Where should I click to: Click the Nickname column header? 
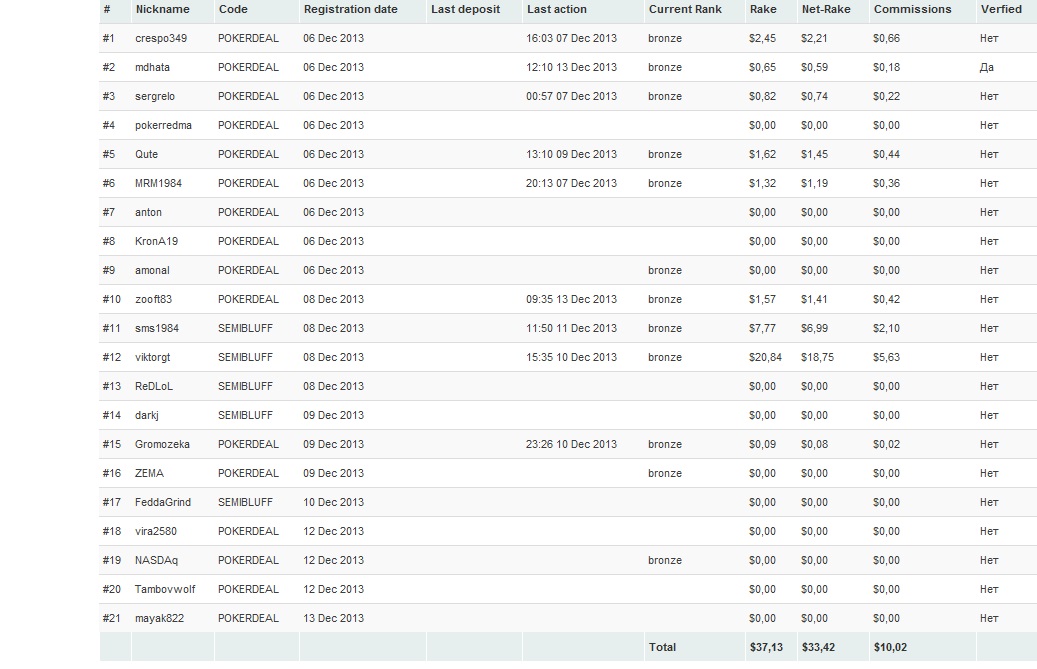click(x=162, y=9)
